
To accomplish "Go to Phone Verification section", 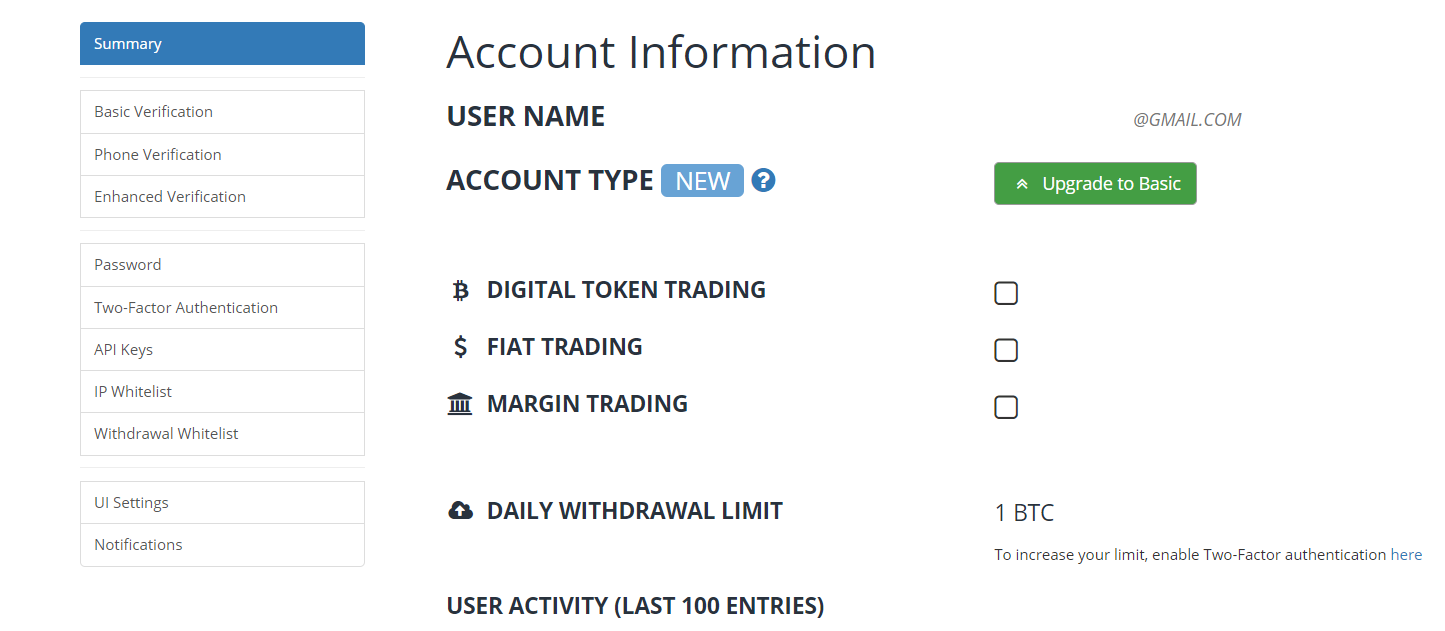I will point(222,155).
